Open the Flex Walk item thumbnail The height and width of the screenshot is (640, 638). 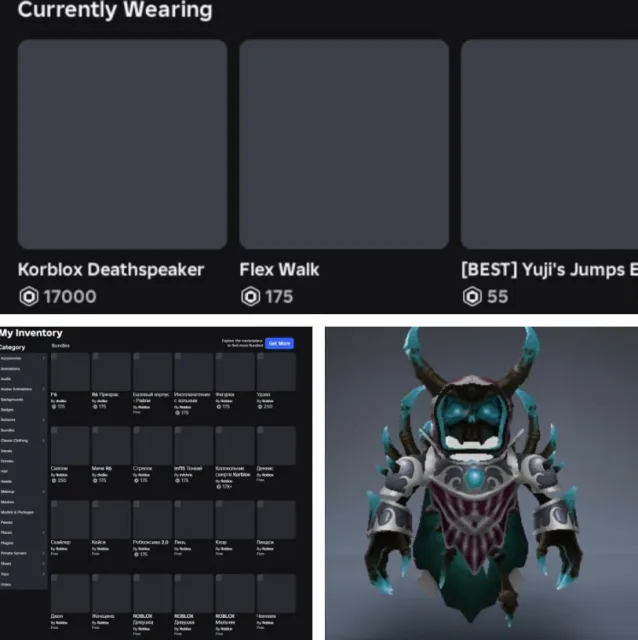point(344,144)
